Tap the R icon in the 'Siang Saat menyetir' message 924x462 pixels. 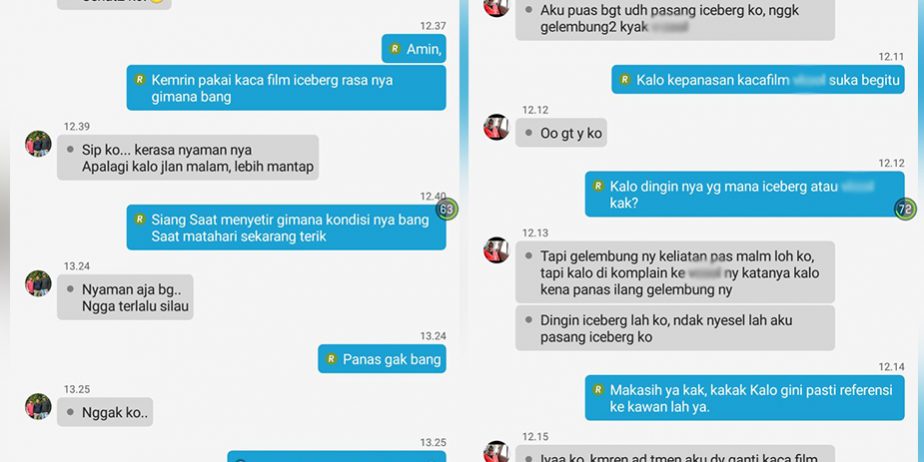click(140, 219)
